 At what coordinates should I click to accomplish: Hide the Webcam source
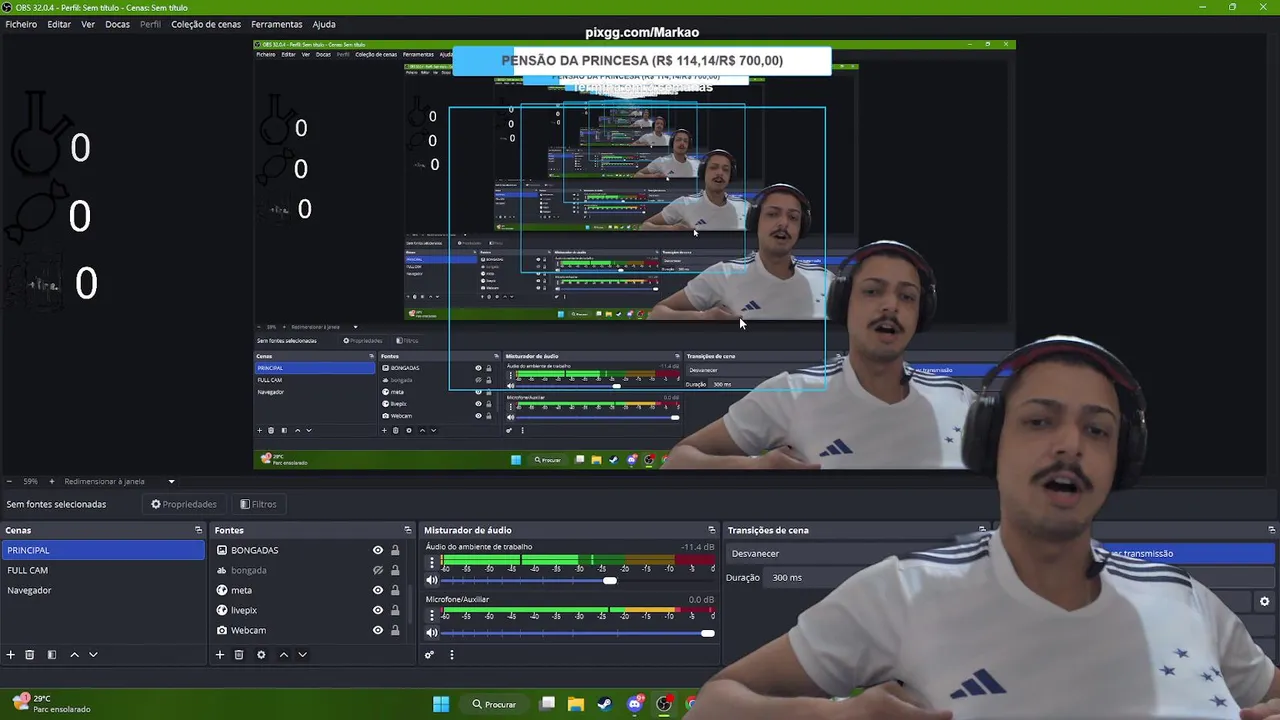[x=378, y=630]
